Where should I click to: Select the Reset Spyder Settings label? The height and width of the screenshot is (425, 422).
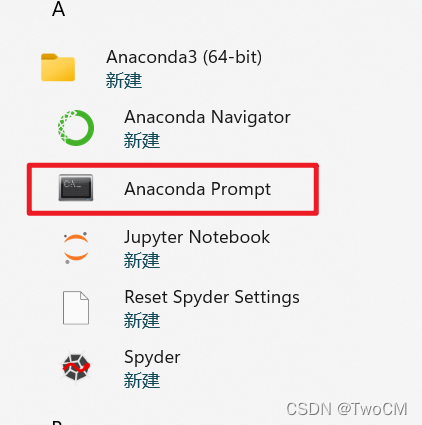point(212,298)
